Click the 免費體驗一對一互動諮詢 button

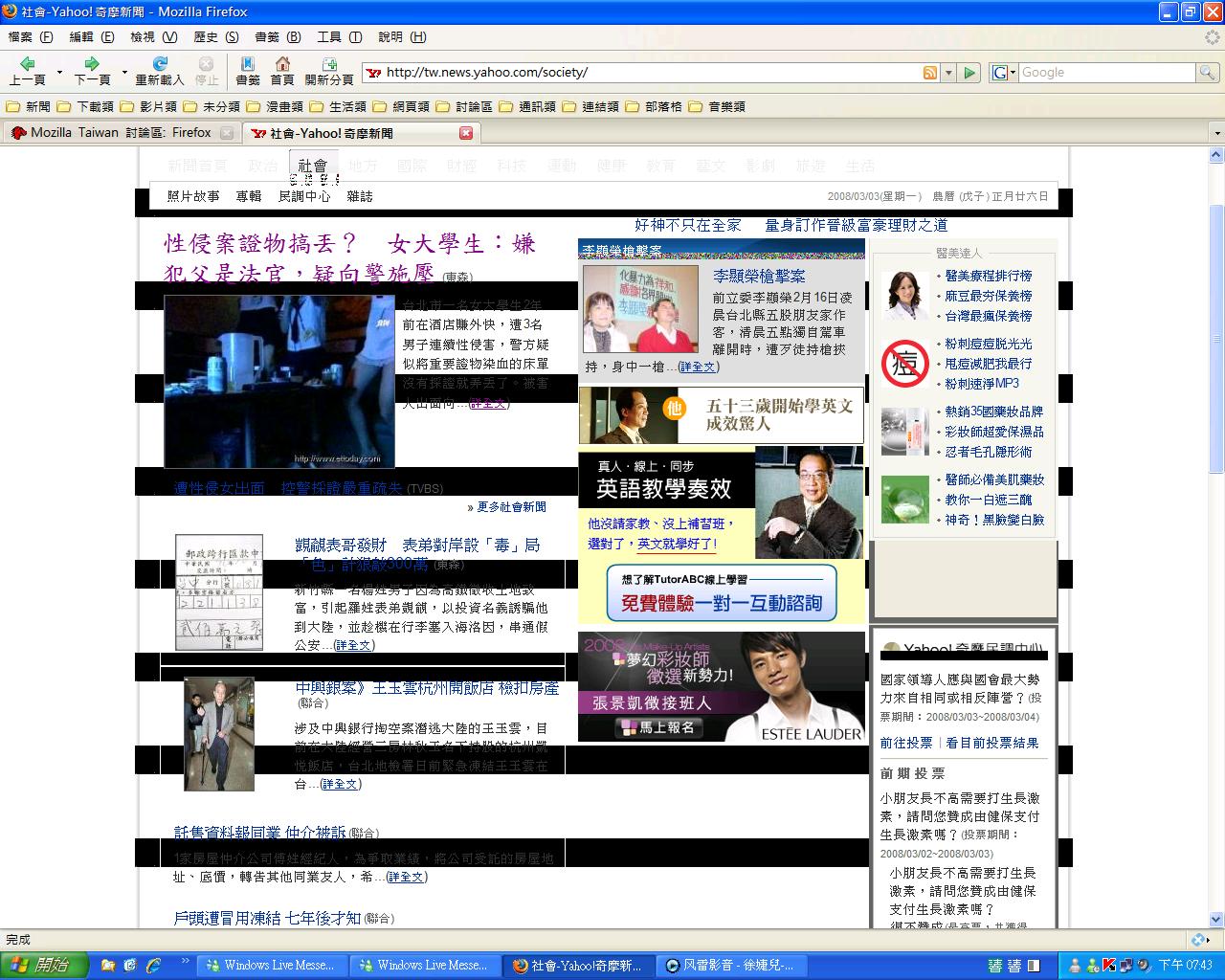pyautogui.click(x=722, y=593)
